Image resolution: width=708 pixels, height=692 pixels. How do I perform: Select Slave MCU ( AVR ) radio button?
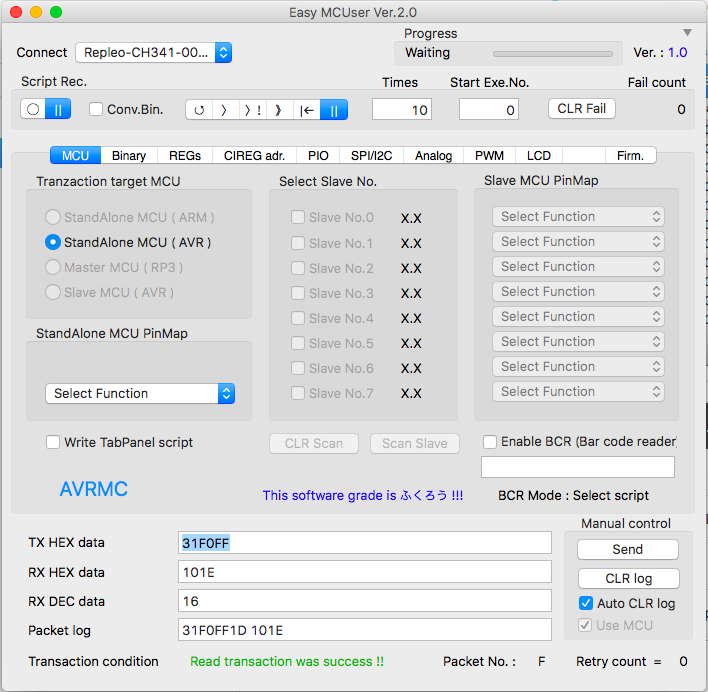click(x=53, y=292)
